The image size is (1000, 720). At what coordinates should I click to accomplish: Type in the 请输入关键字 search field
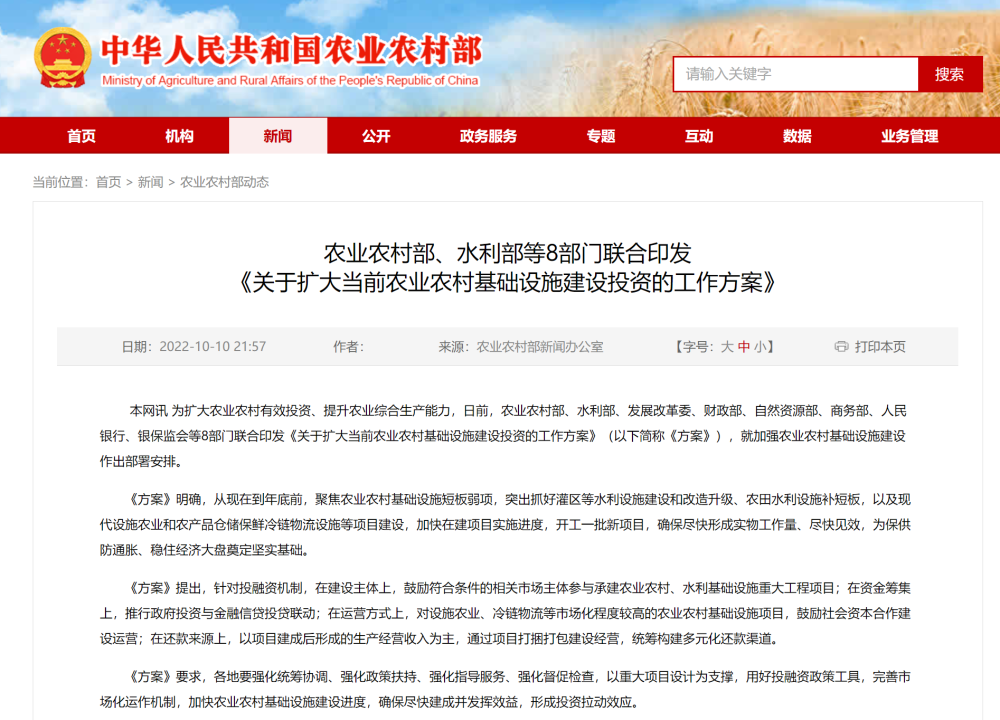pyautogui.click(x=795, y=74)
